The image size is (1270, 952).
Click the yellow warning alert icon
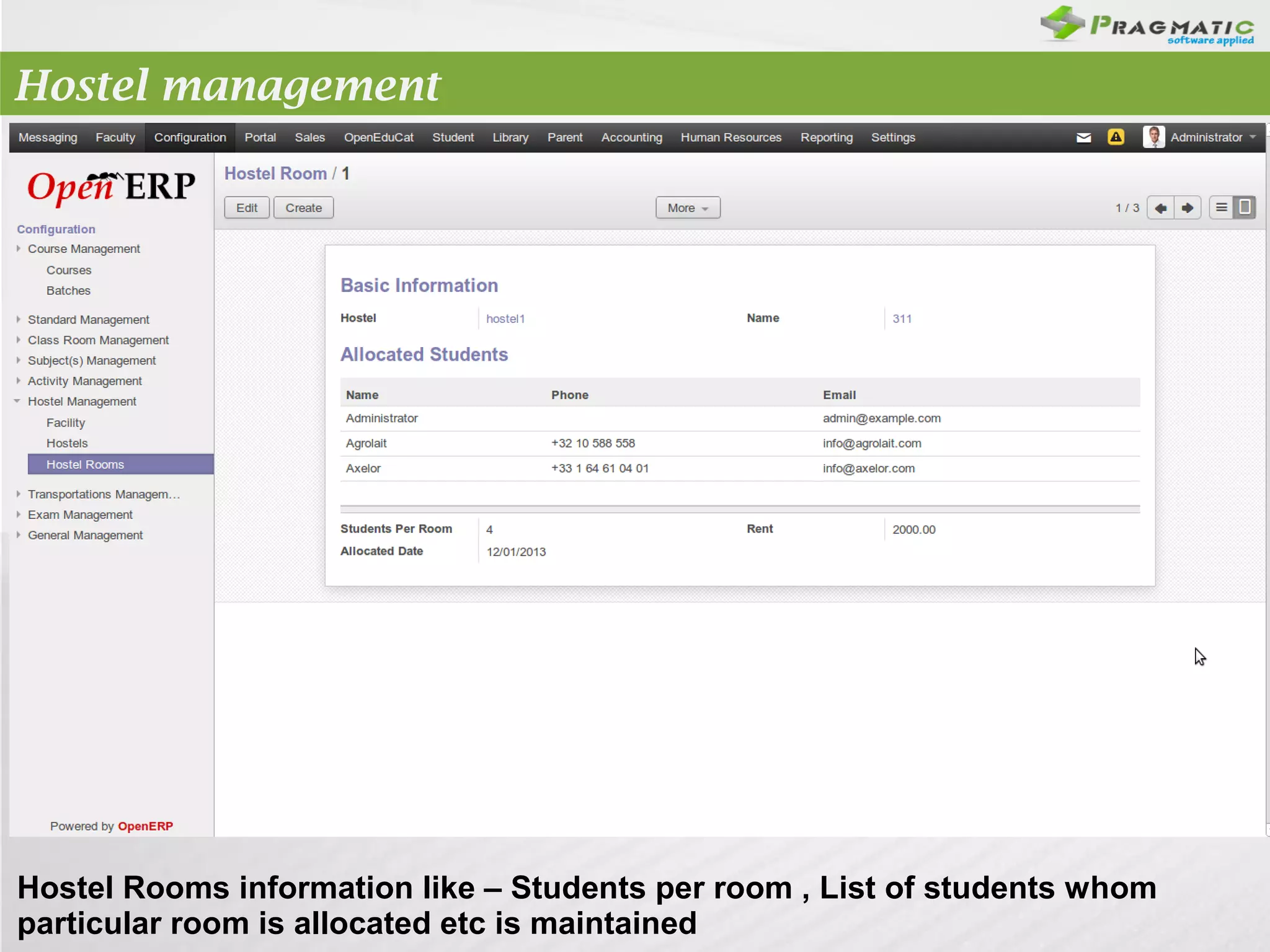tap(1116, 137)
